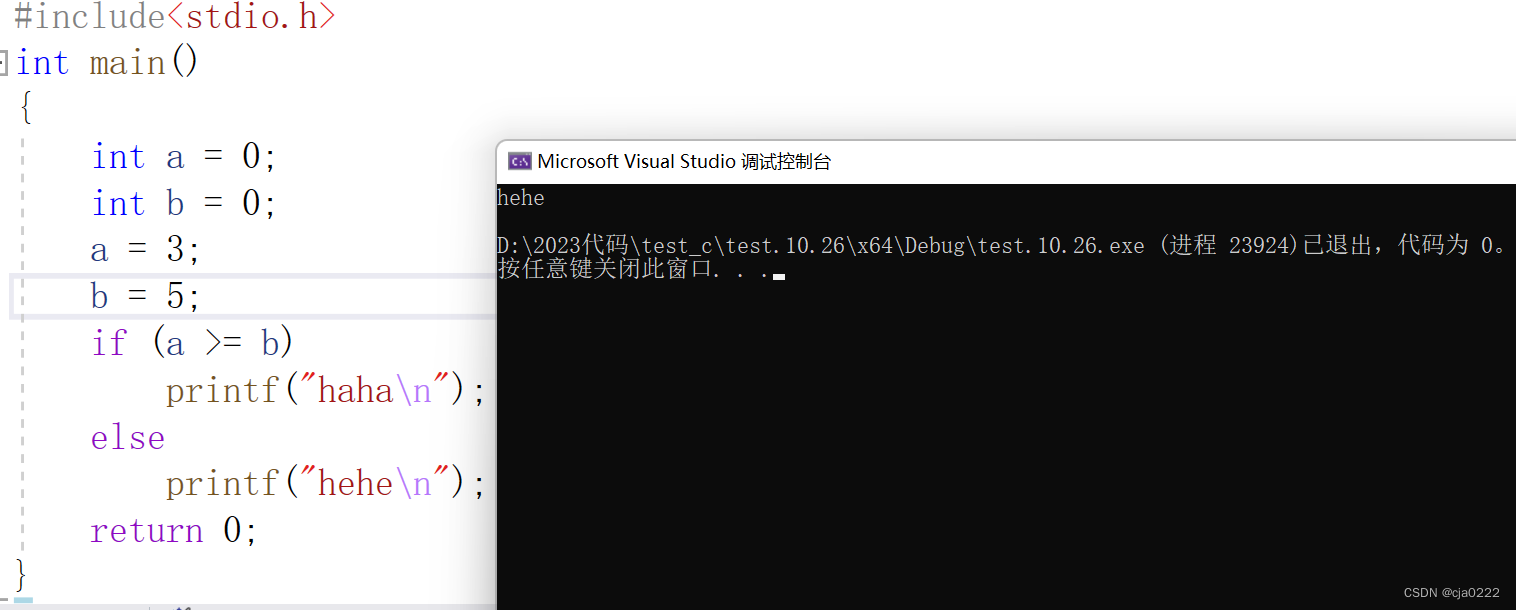Click the if (a >= b) statement
Image resolution: width=1516 pixels, height=610 pixels.
tap(190, 341)
